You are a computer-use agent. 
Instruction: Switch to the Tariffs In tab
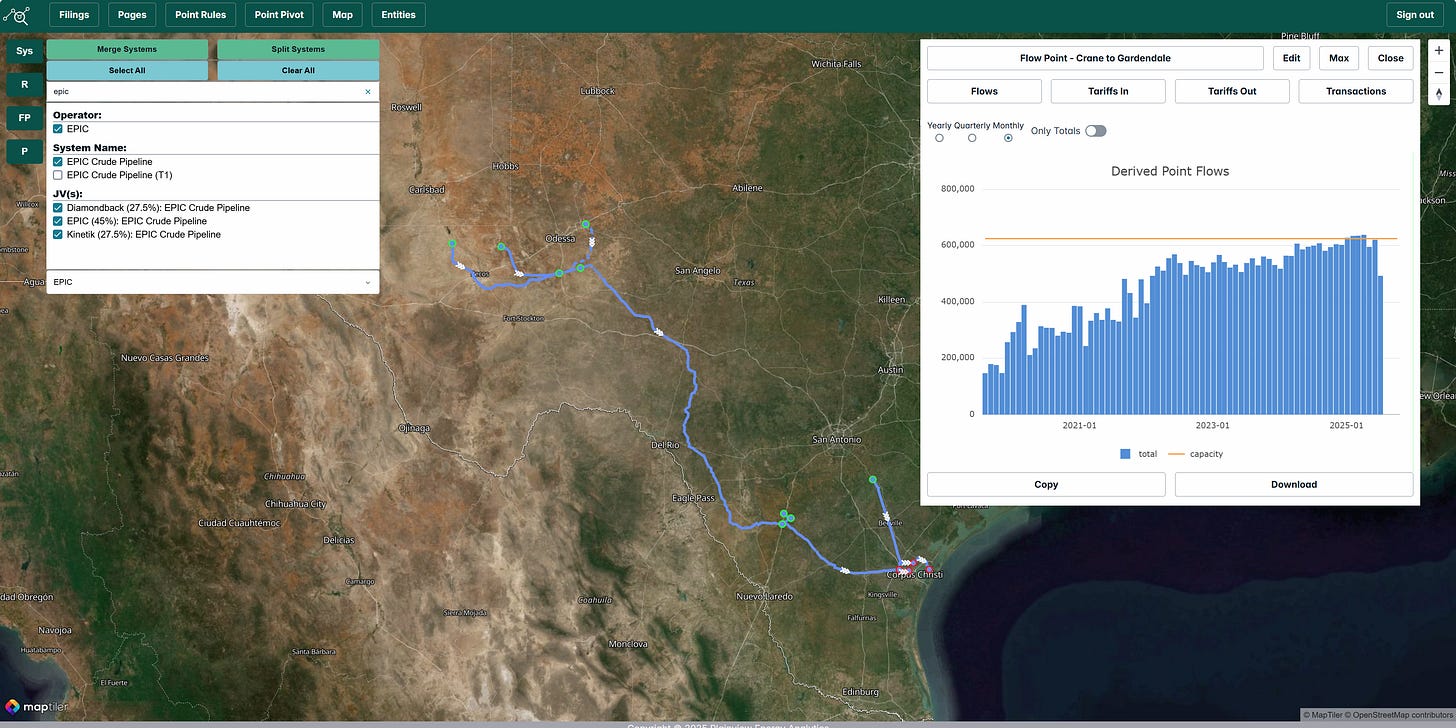[1108, 91]
